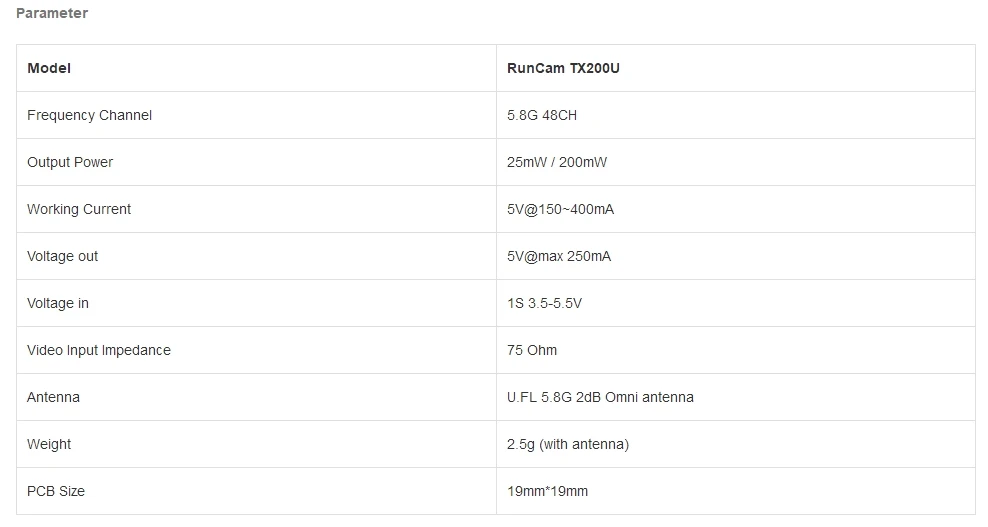988x527 pixels.
Task: Click the 19mm*19mm PCB size value
Action: (x=547, y=491)
